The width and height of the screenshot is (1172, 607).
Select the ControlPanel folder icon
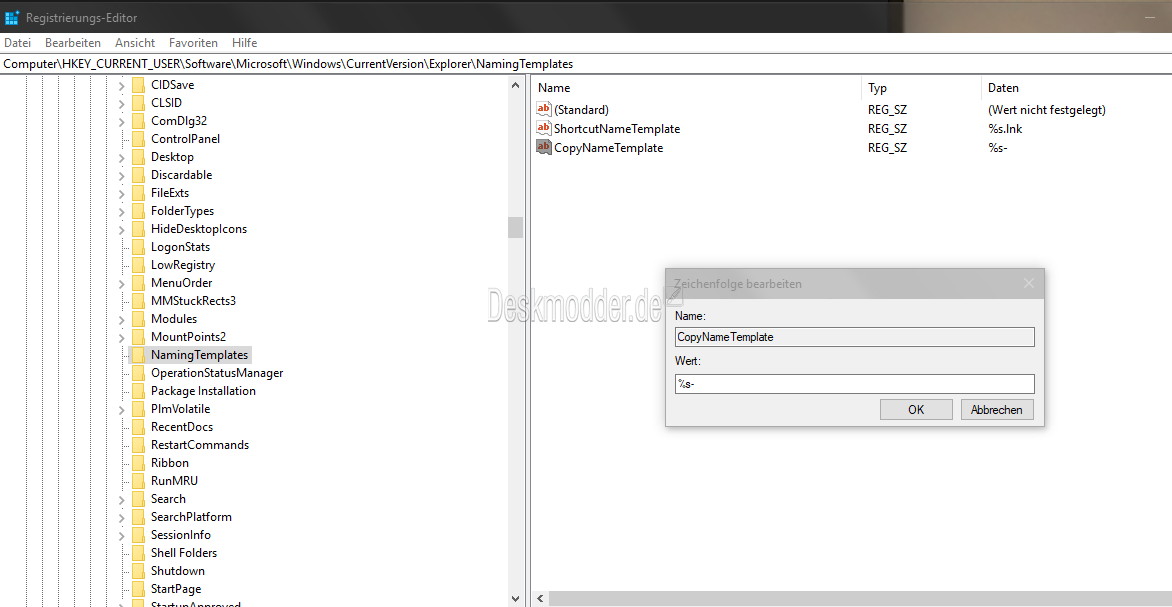point(138,138)
